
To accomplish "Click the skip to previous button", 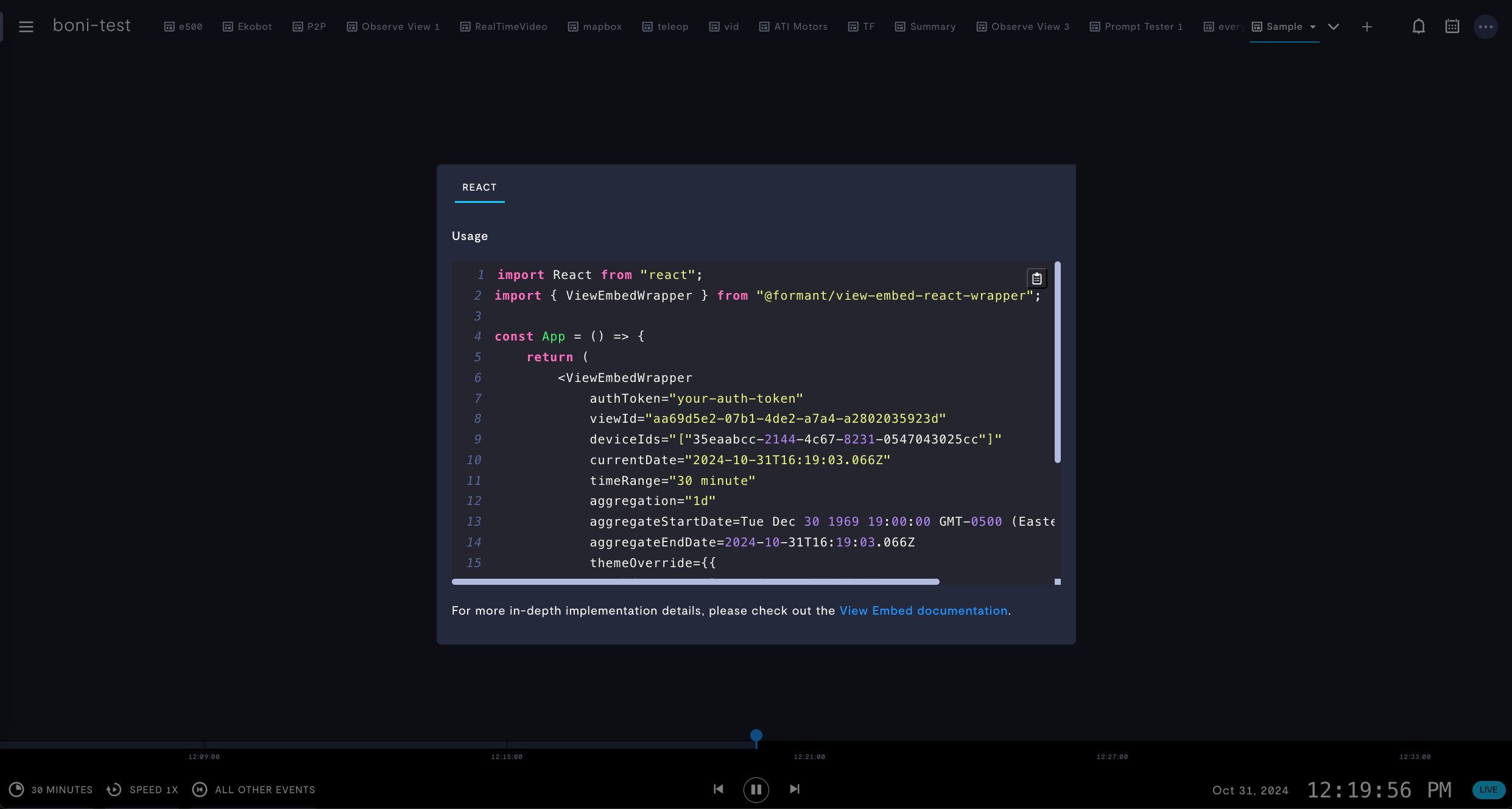I will [718, 789].
